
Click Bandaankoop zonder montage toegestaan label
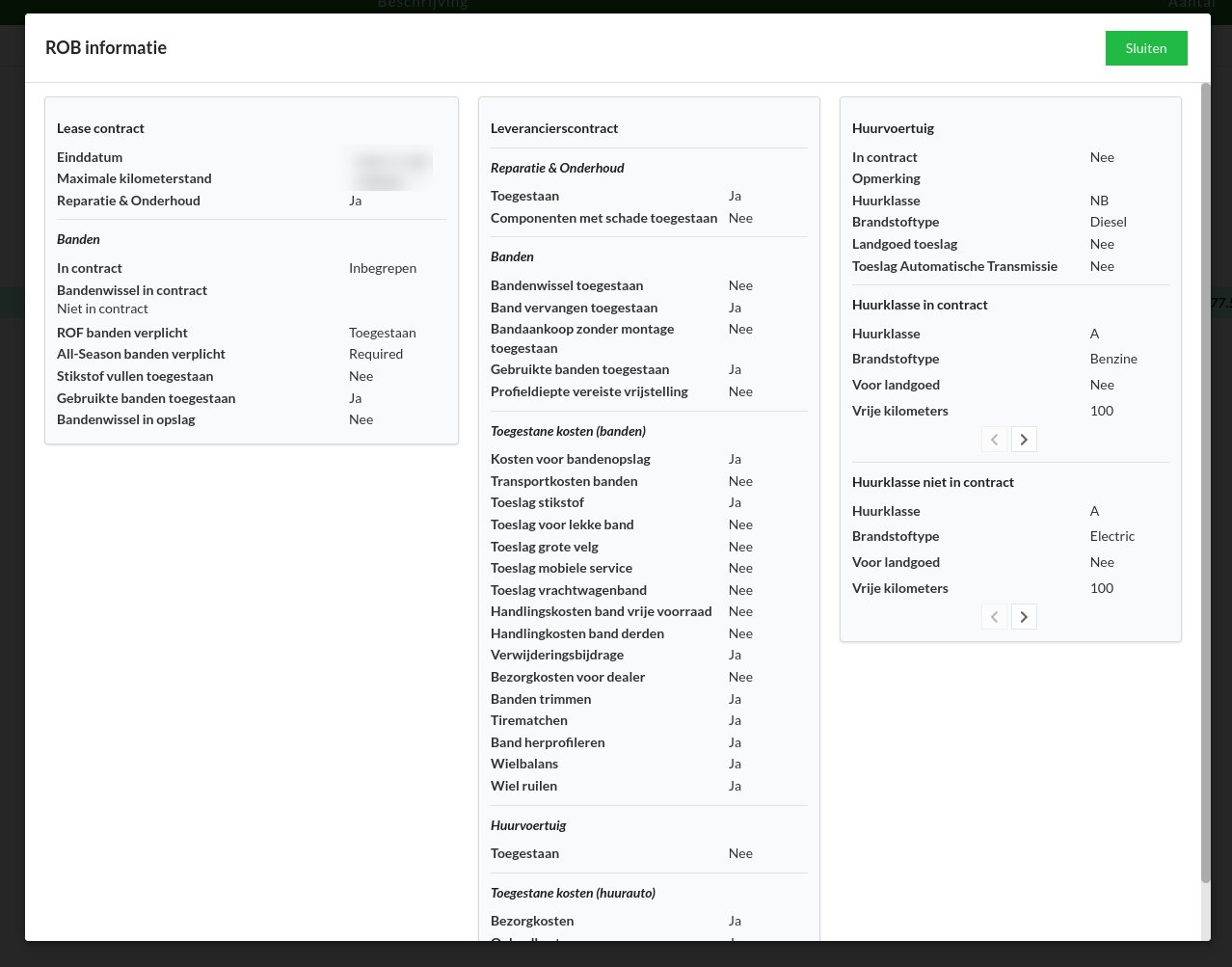(x=582, y=338)
